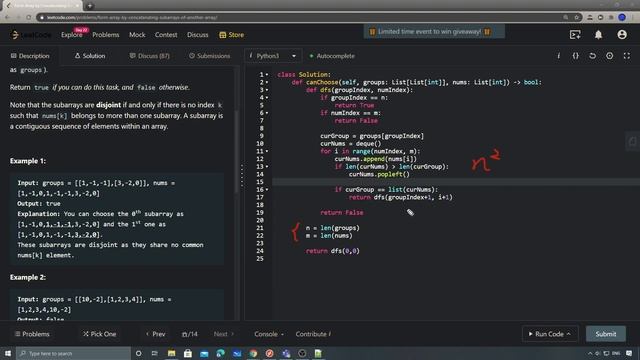Collapse the code fold arrow on line 1

pos(267,75)
